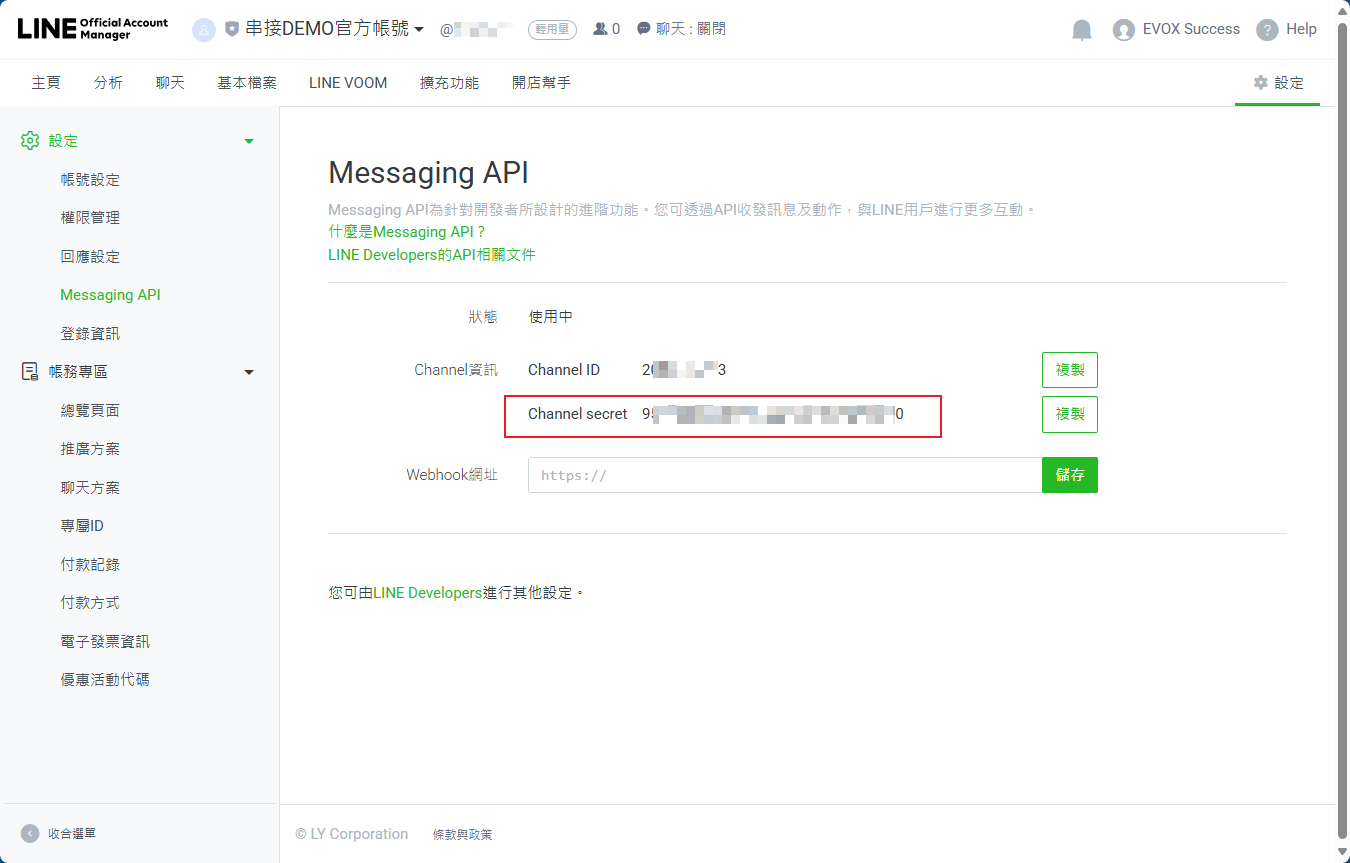Select 專屬ID in the sidebar
This screenshot has width=1350, height=863.
click(x=82, y=526)
